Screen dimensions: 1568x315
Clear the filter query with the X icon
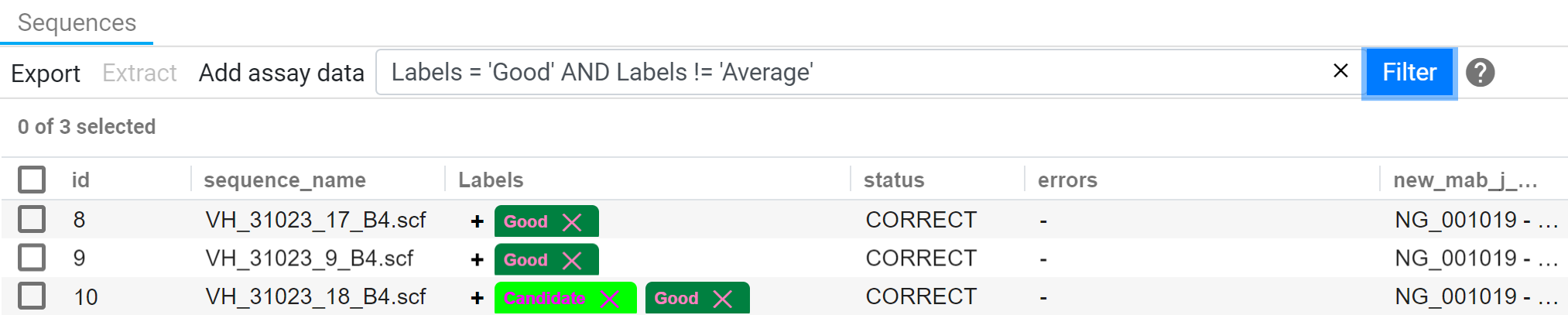click(1340, 71)
